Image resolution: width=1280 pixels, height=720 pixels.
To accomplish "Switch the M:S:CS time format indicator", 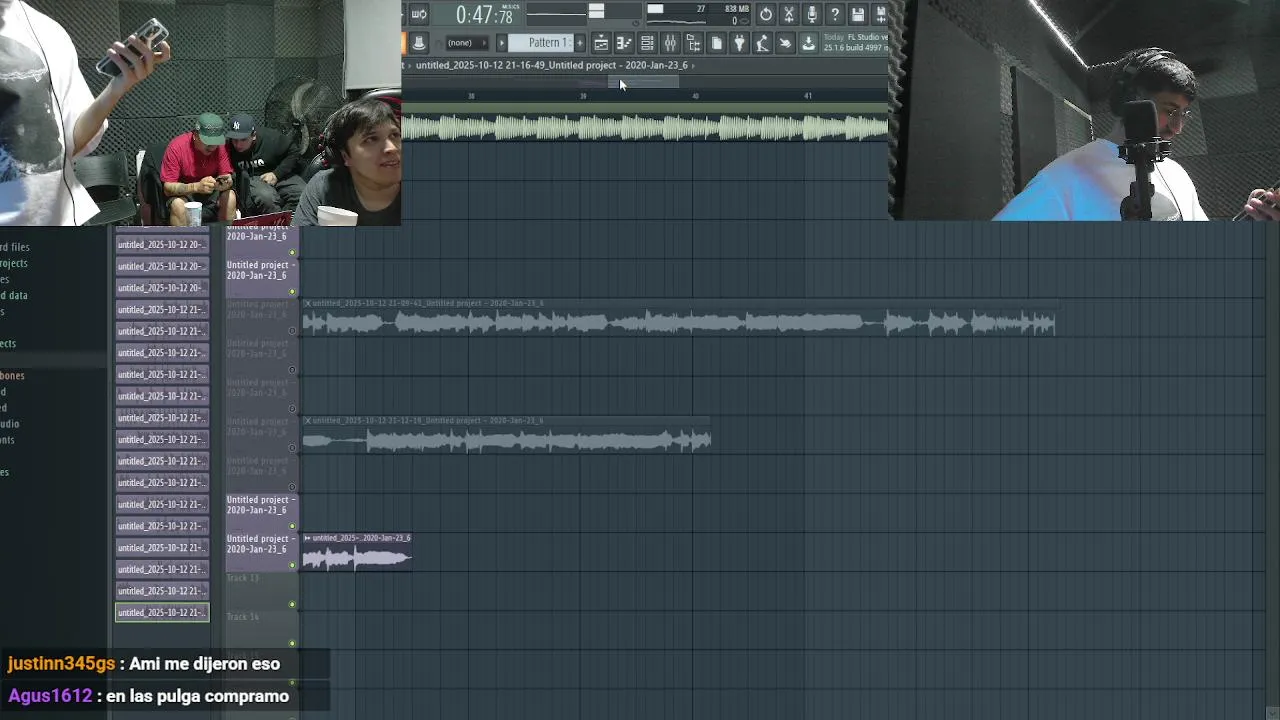I will pyautogui.click(x=510, y=7).
